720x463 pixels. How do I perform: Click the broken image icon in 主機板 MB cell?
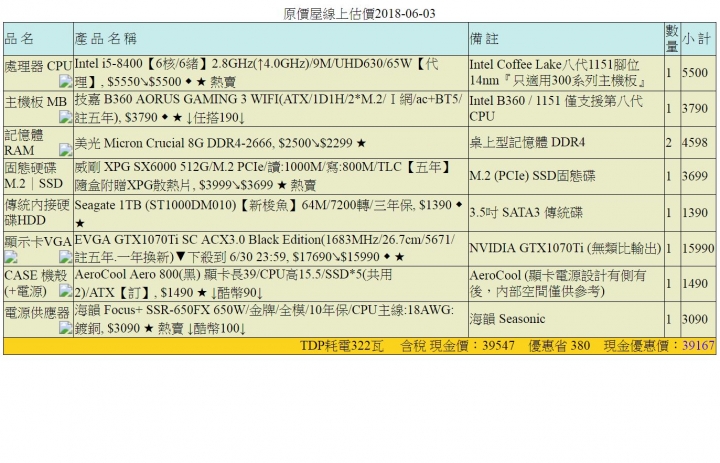65,117
